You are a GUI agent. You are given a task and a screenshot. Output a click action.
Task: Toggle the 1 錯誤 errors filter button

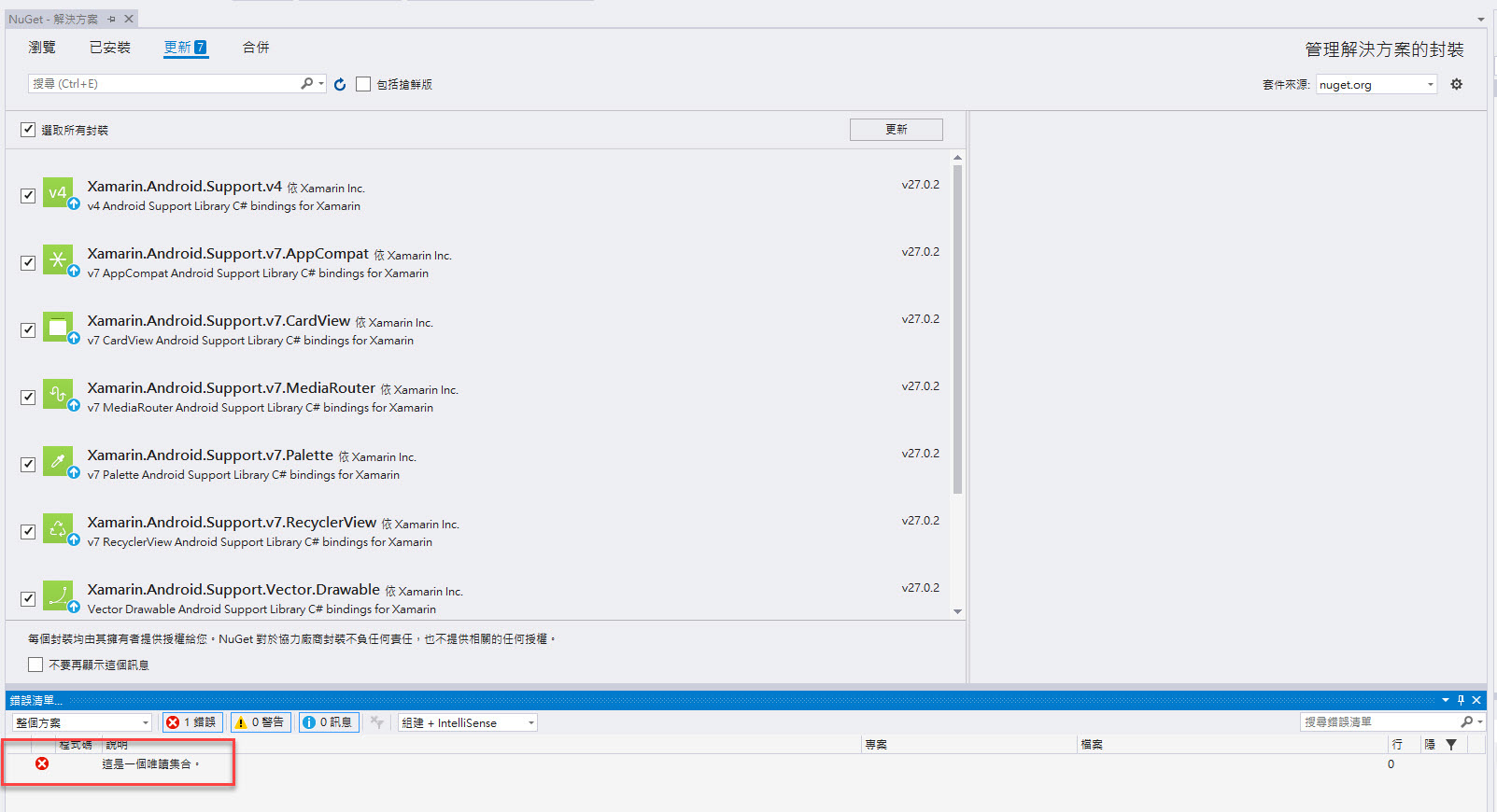coord(192,722)
